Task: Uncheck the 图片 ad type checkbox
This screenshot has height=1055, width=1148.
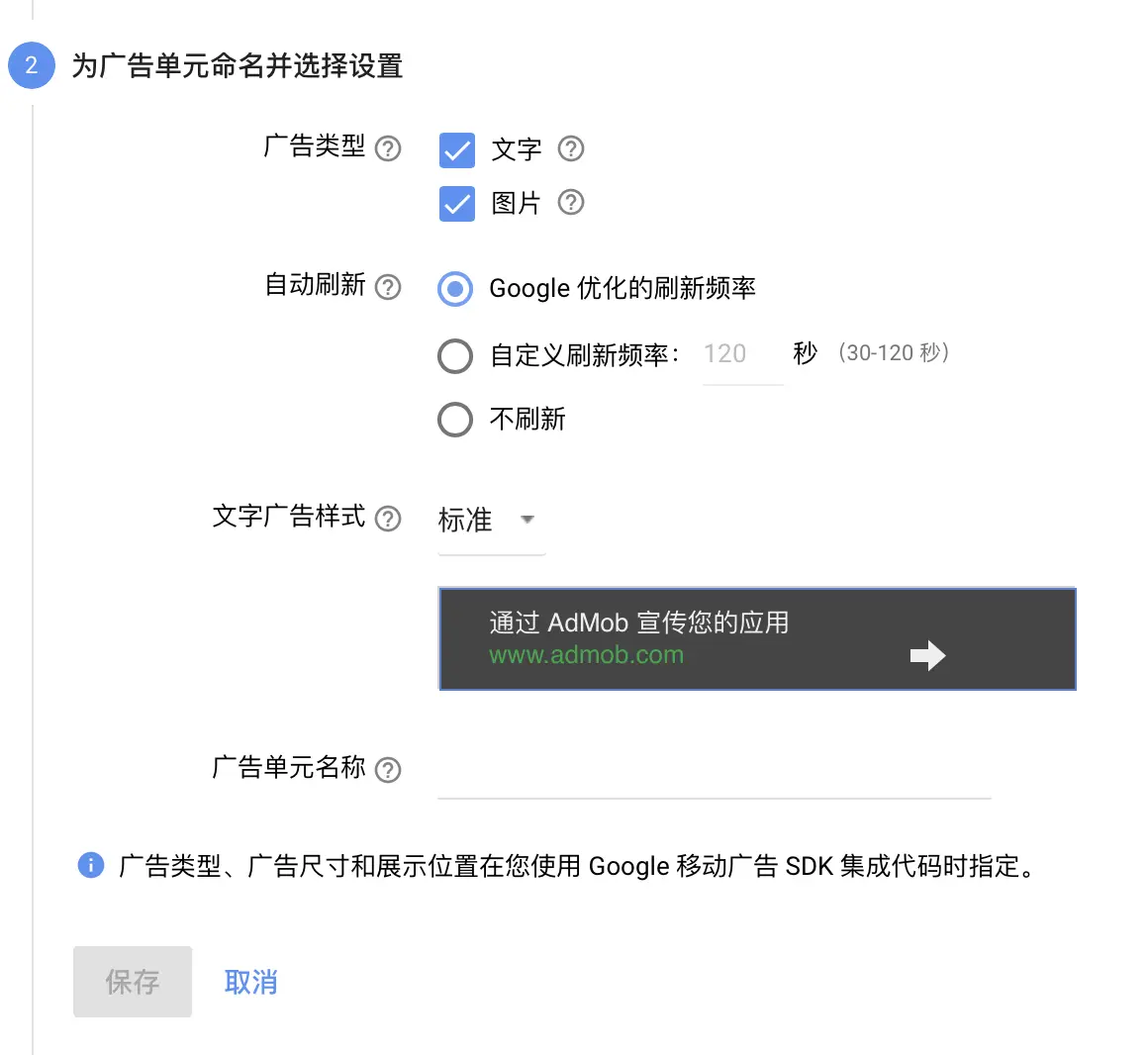Action: 456,204
